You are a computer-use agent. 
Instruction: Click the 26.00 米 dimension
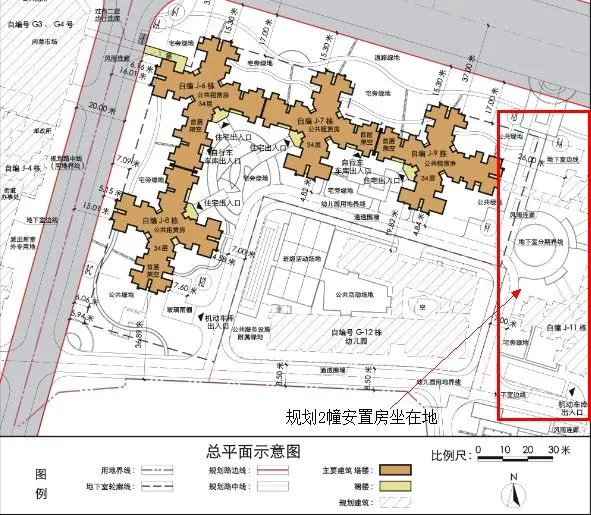(531, 160)
